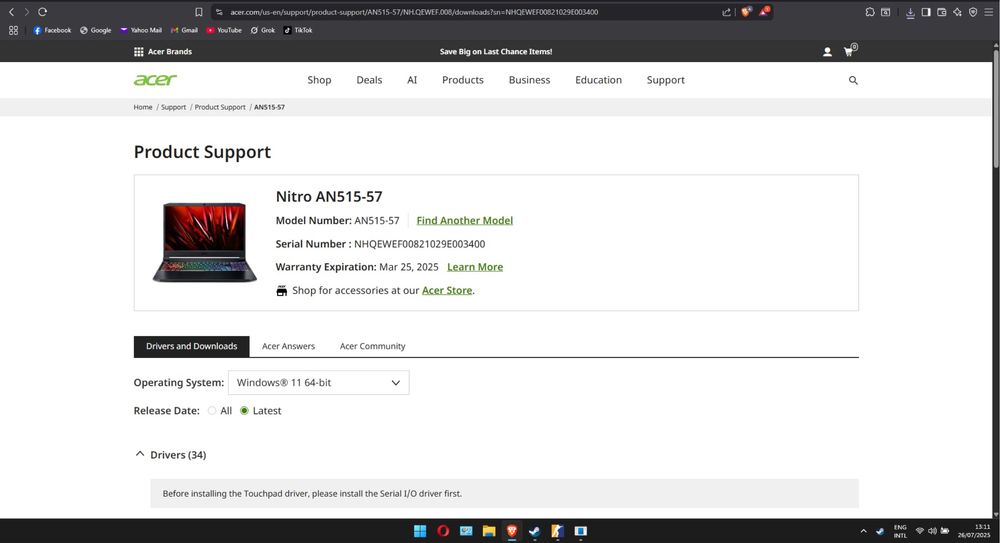Reload the page with refresh icon
The width and height of the screenshot is (1000, 543).
(42, 11)
